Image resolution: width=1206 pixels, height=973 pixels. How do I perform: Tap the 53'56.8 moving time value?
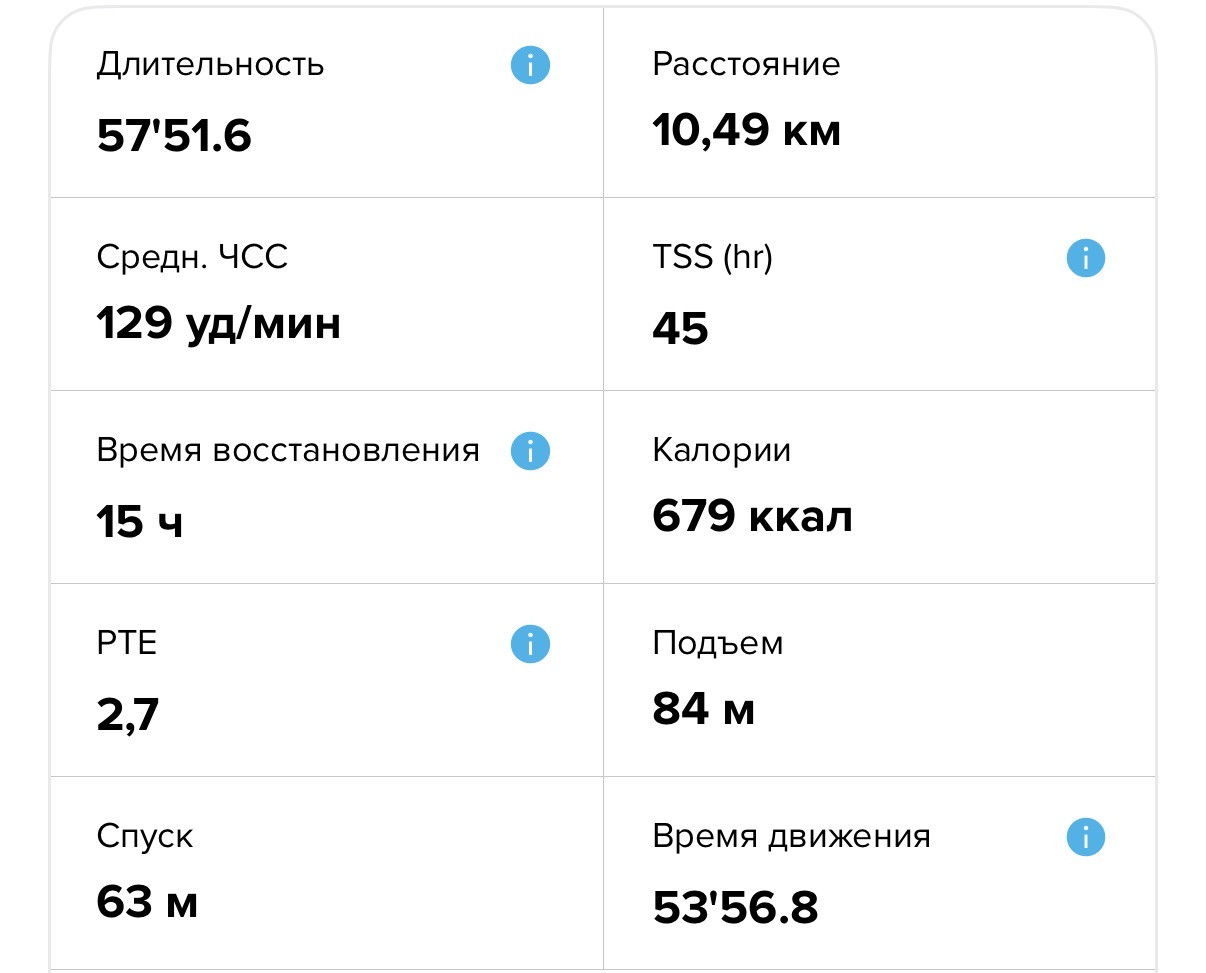click(736, 908)
